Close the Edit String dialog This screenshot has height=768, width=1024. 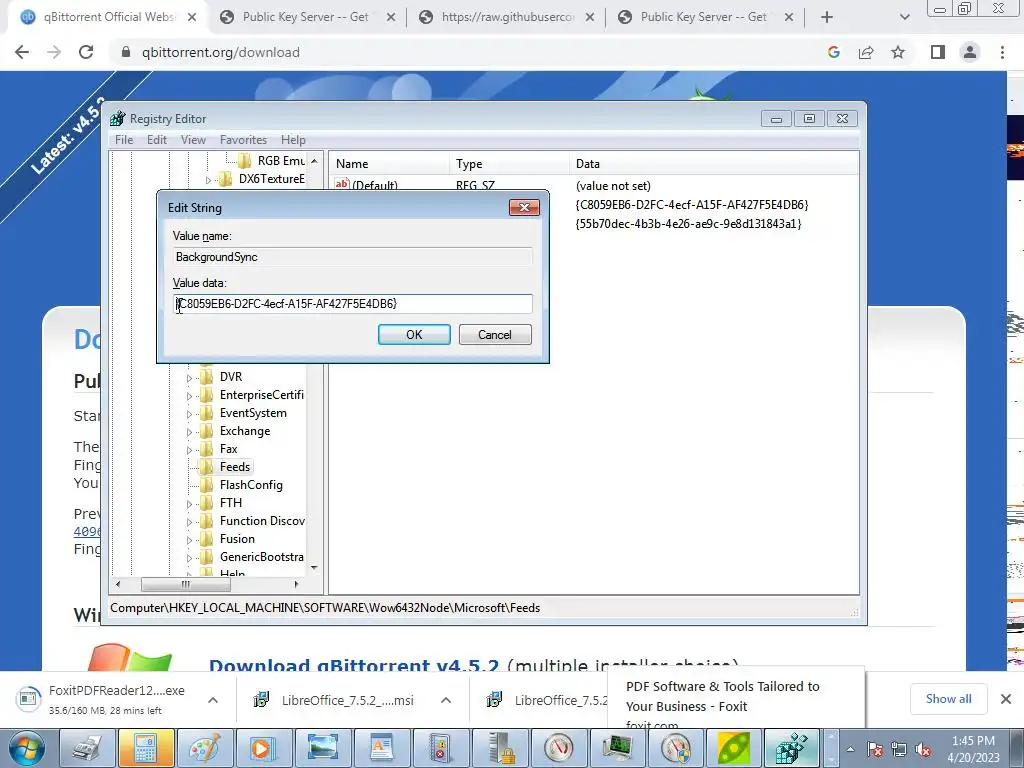pos(524,208)
